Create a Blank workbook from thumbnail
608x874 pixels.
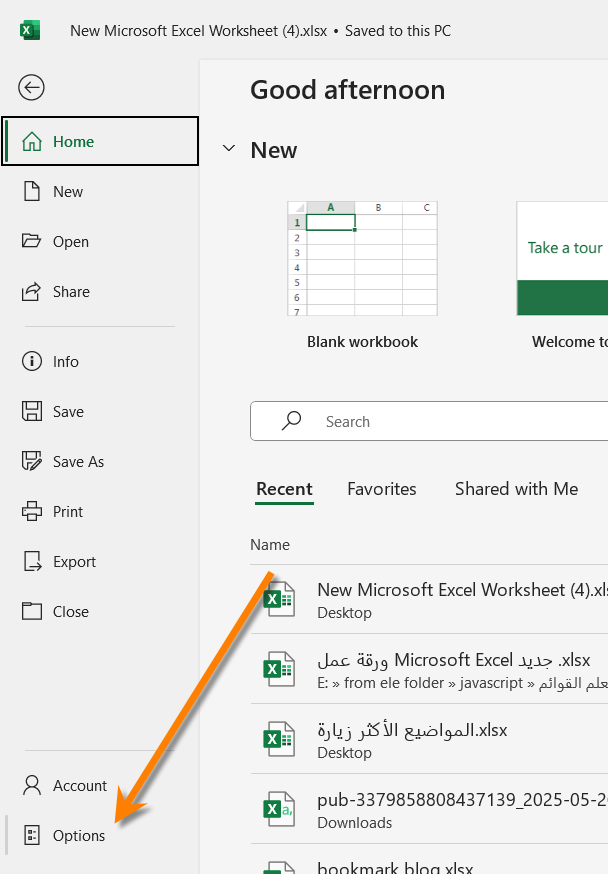(362, 259)
